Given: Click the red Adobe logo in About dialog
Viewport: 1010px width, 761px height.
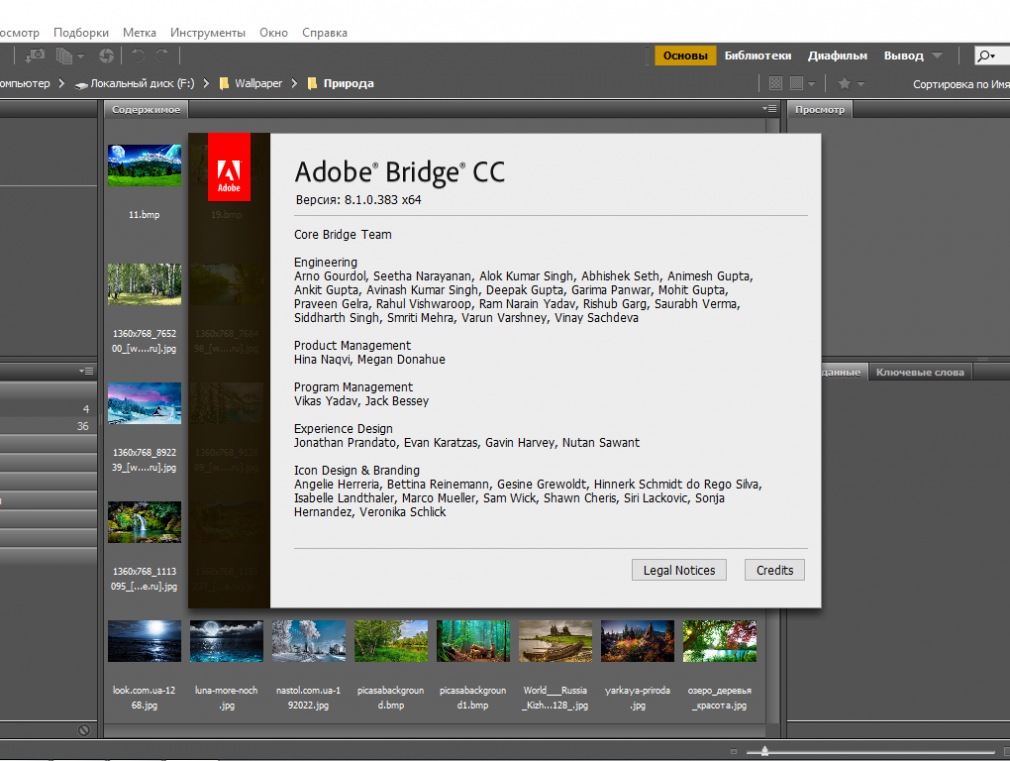Looking at the screenshot, I should coord(229,168).
